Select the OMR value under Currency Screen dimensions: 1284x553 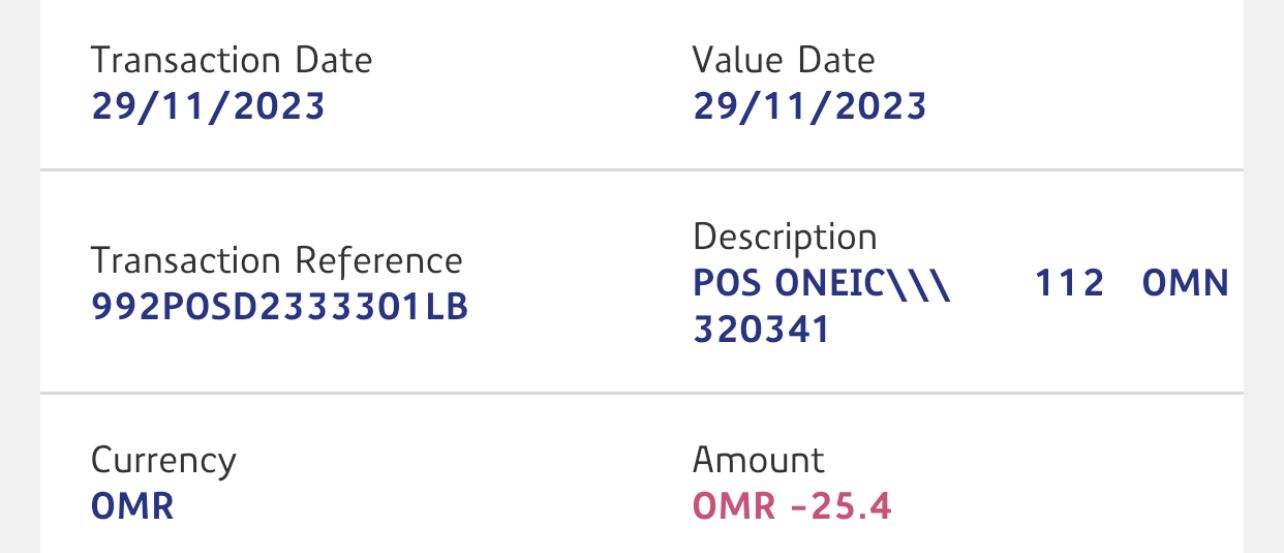click(132, 506)
